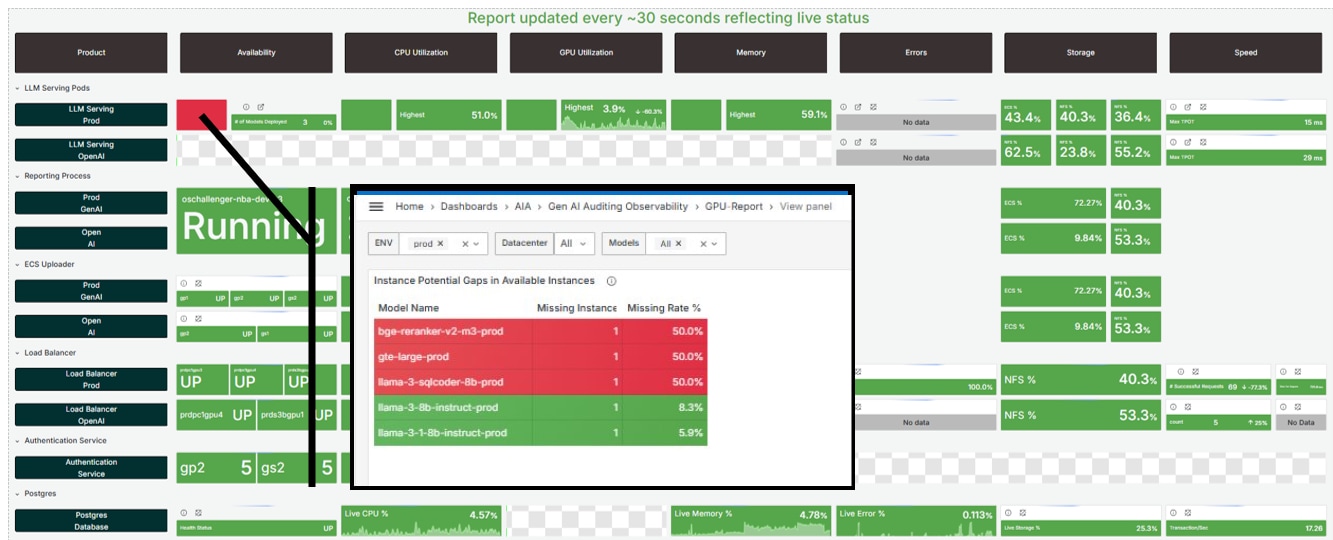Image resolution: width=1333 pixels, height=540 pixels.
Task: Open GPU-Report breadcrumb link
Action: click(734, 206)
